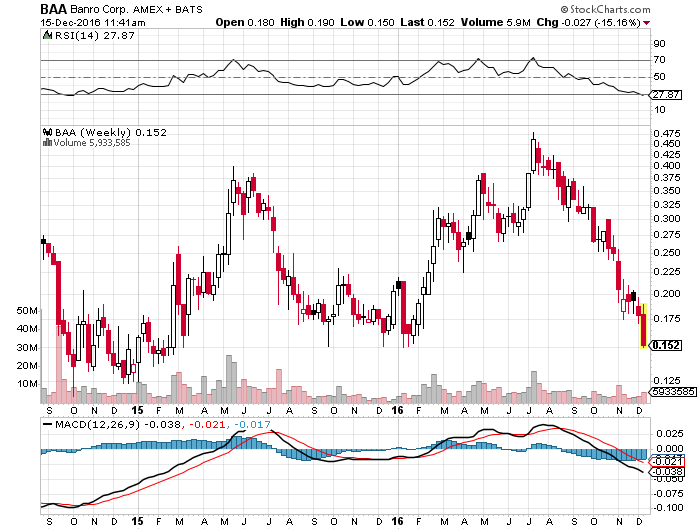The image size is (700, 530).
Task: Click the 0.152 current price tag
Action: [665, 345]
